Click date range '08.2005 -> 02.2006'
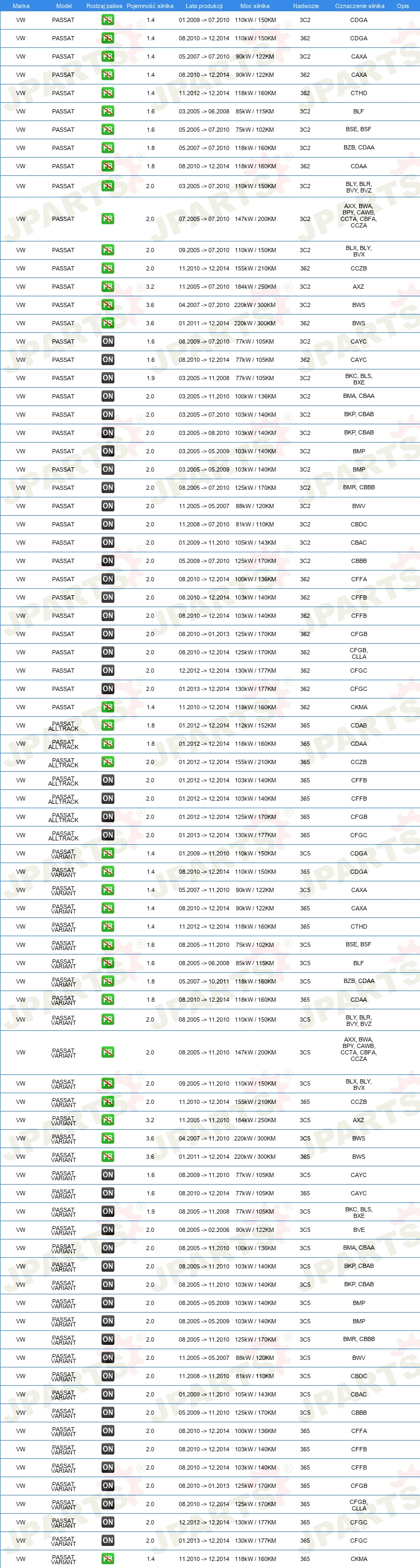Viewport: 420px width, 1568px height. pos(204,1230)
